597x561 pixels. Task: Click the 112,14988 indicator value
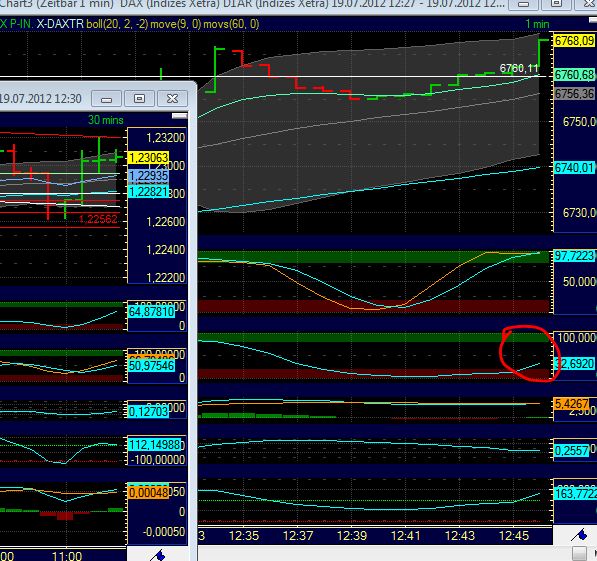point(155,444)
